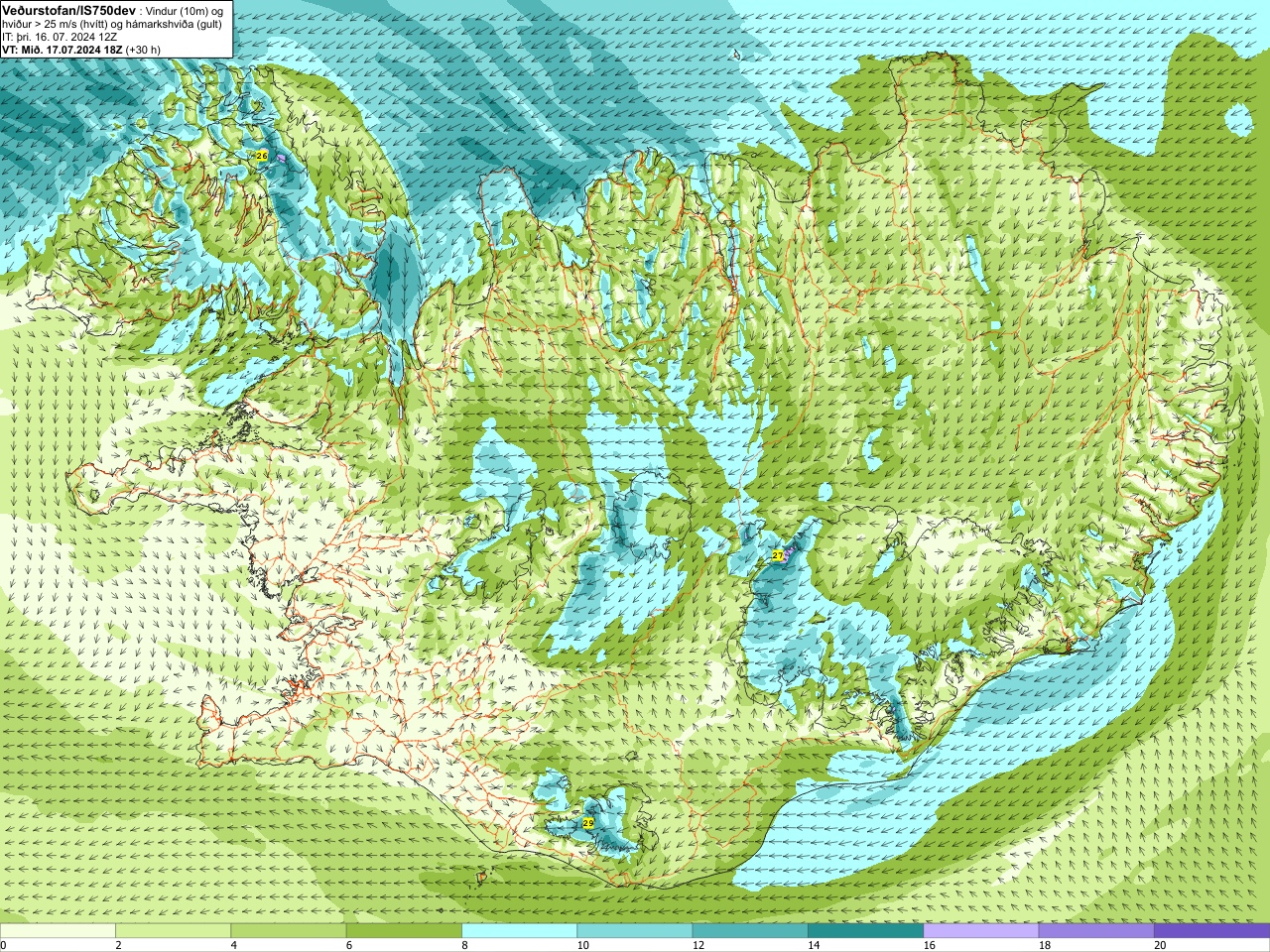Select the light teal 10–12 legend swatch
Image resolution: width=1270 pixels, height=952 pixels.
[x=634, y=930]
